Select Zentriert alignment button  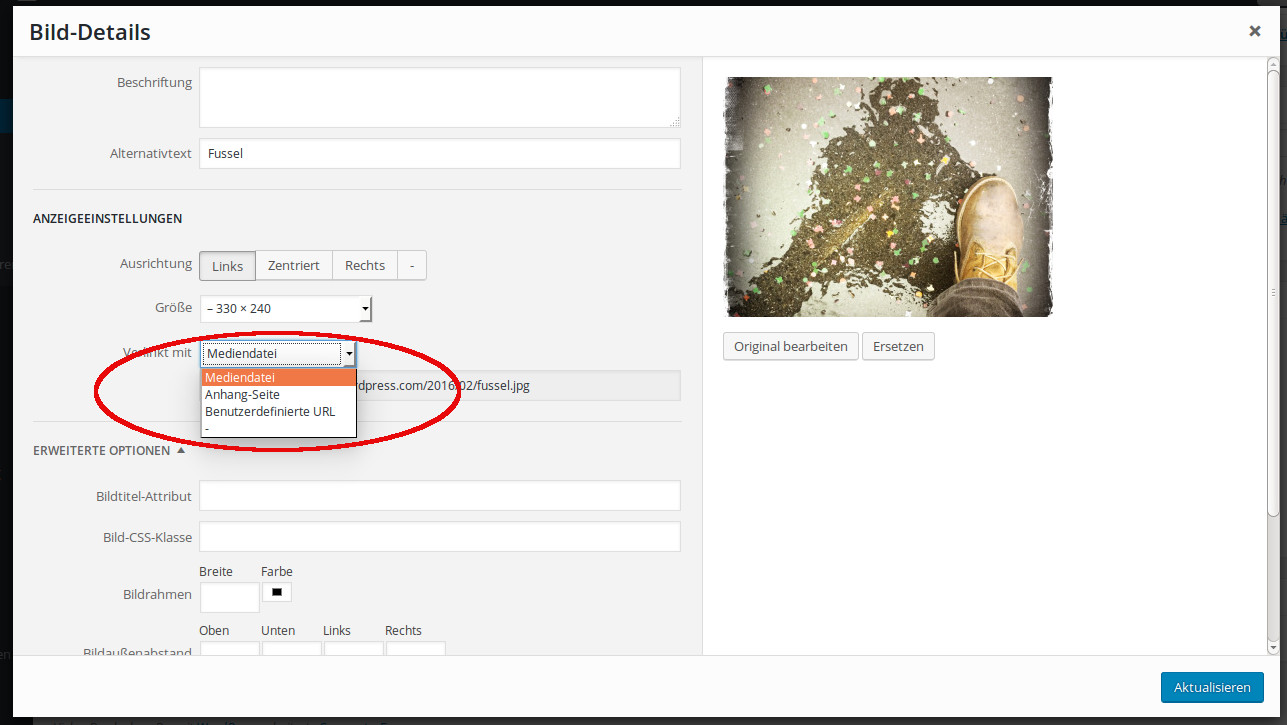click(293, 266)
